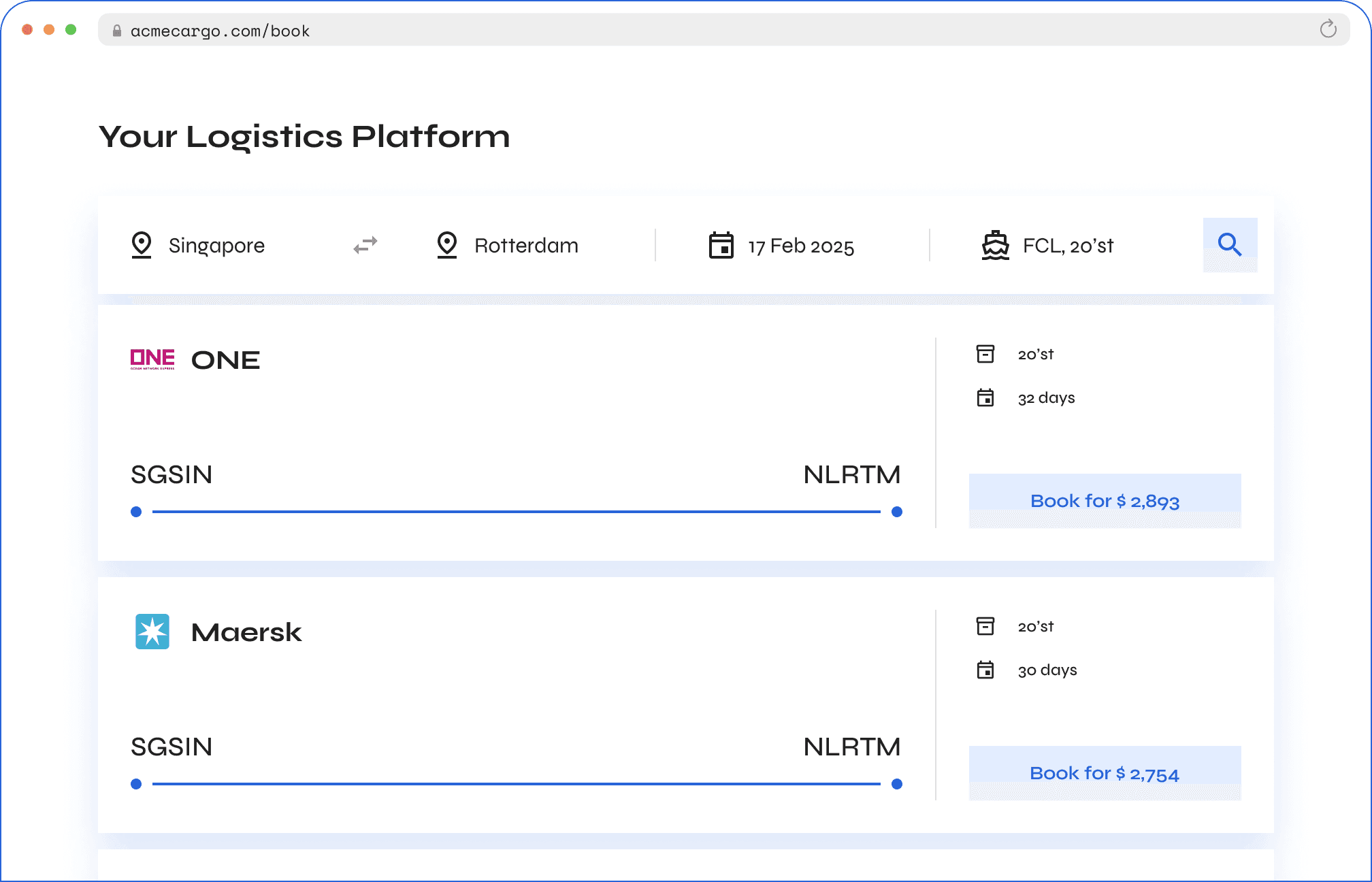Click container box icon in ONE card

[985, 354]
